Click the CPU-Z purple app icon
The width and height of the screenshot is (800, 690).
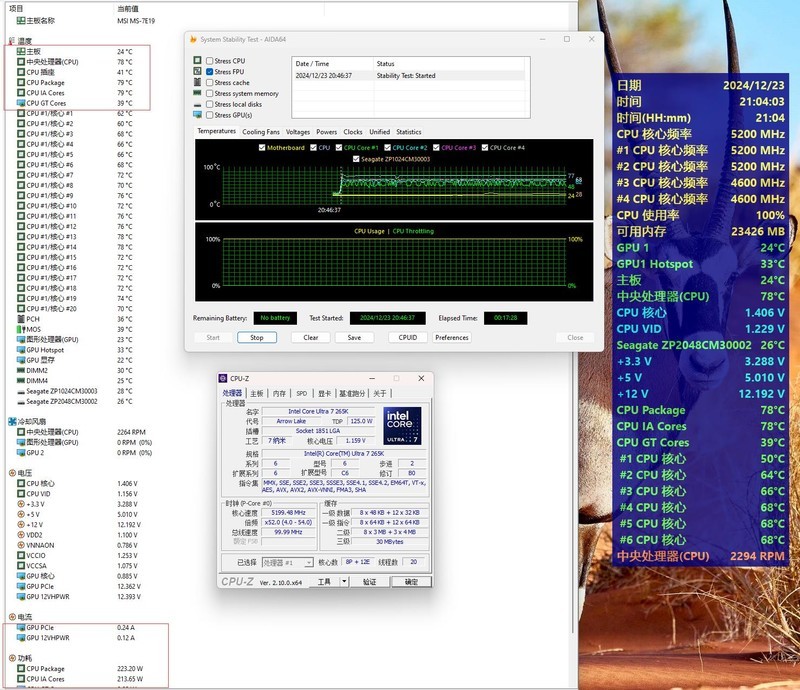click(225, 378)
